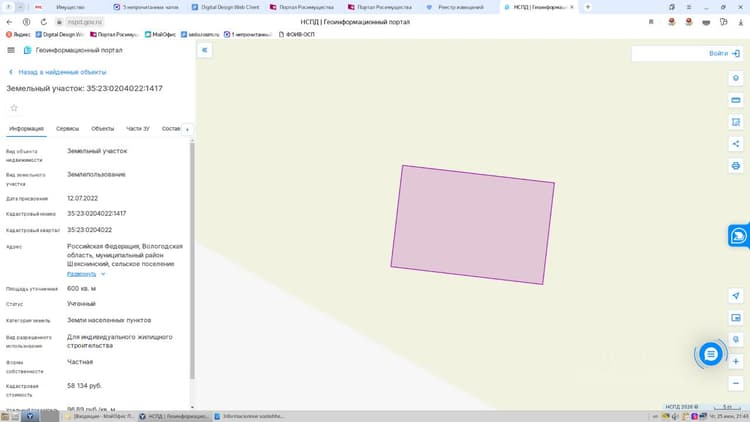750x422 pixels.
Task: Open the browser extensions icon
Action: click(x=723, y=22)
